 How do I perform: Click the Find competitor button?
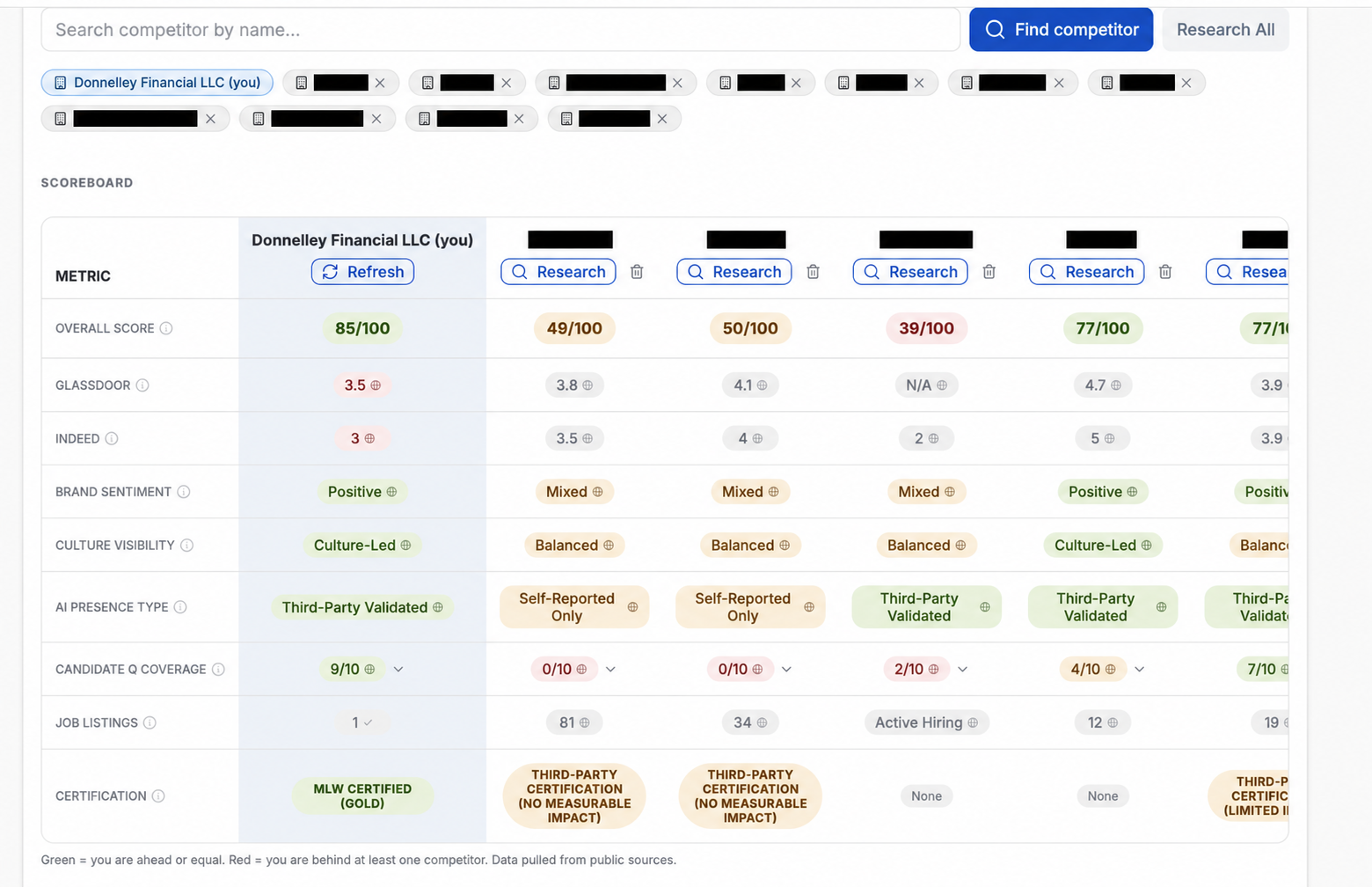(1061, 30)
